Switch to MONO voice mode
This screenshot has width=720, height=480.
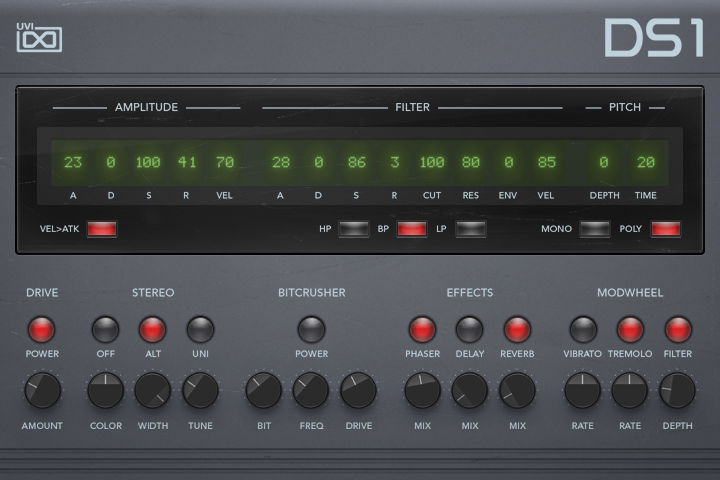pos(595,229)
